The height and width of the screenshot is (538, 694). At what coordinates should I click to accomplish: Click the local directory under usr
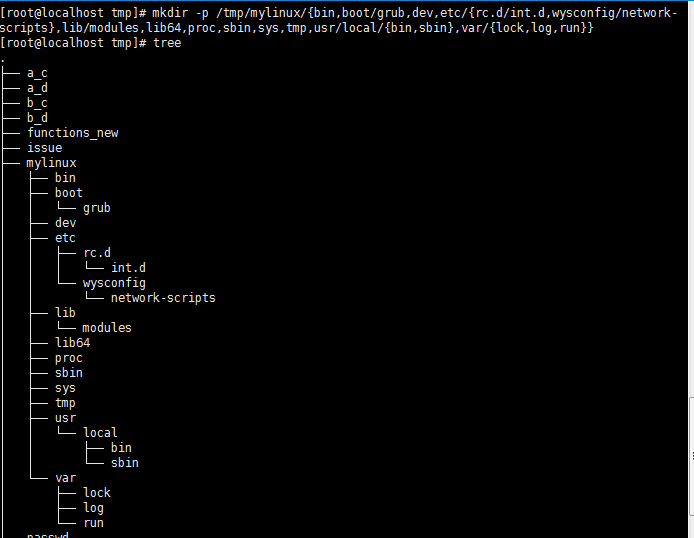100,433
